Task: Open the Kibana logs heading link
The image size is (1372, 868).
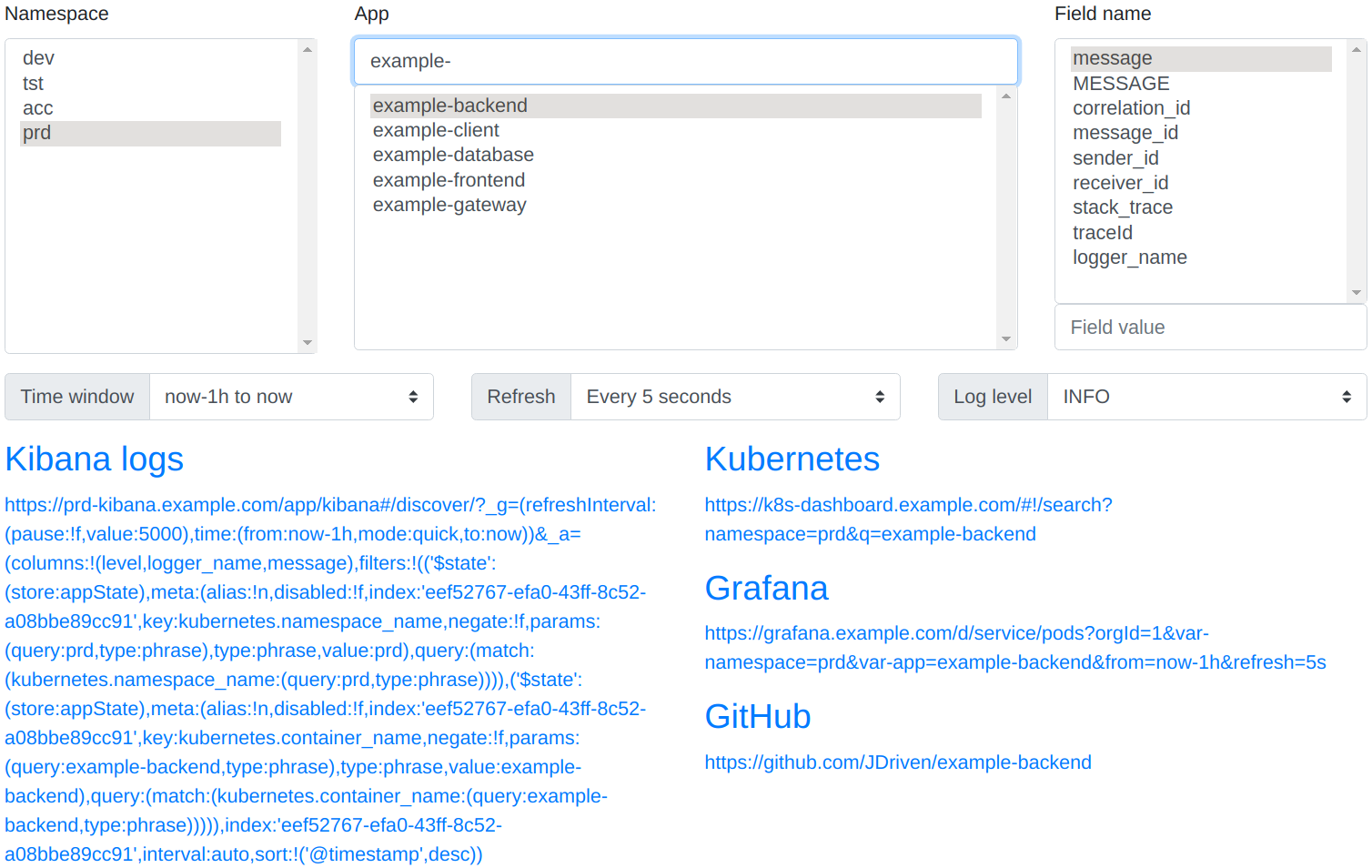Action: pyautogui.click(x=95, y=459)
